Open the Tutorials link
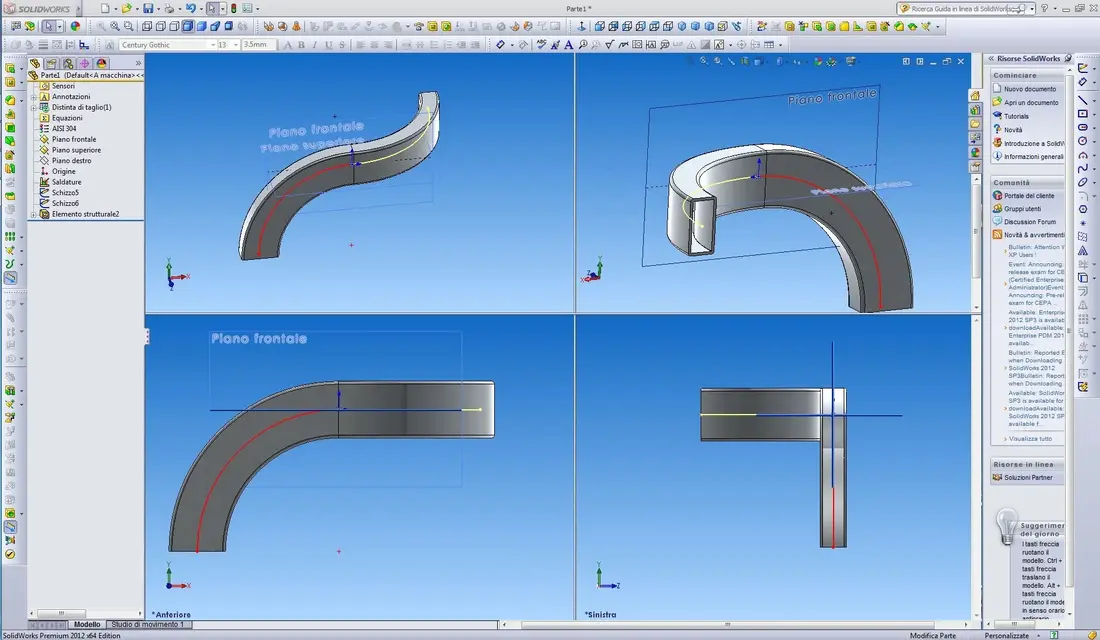This screenshot has width=1100, height=640. pyautogui.click(x=1016, y=116)
